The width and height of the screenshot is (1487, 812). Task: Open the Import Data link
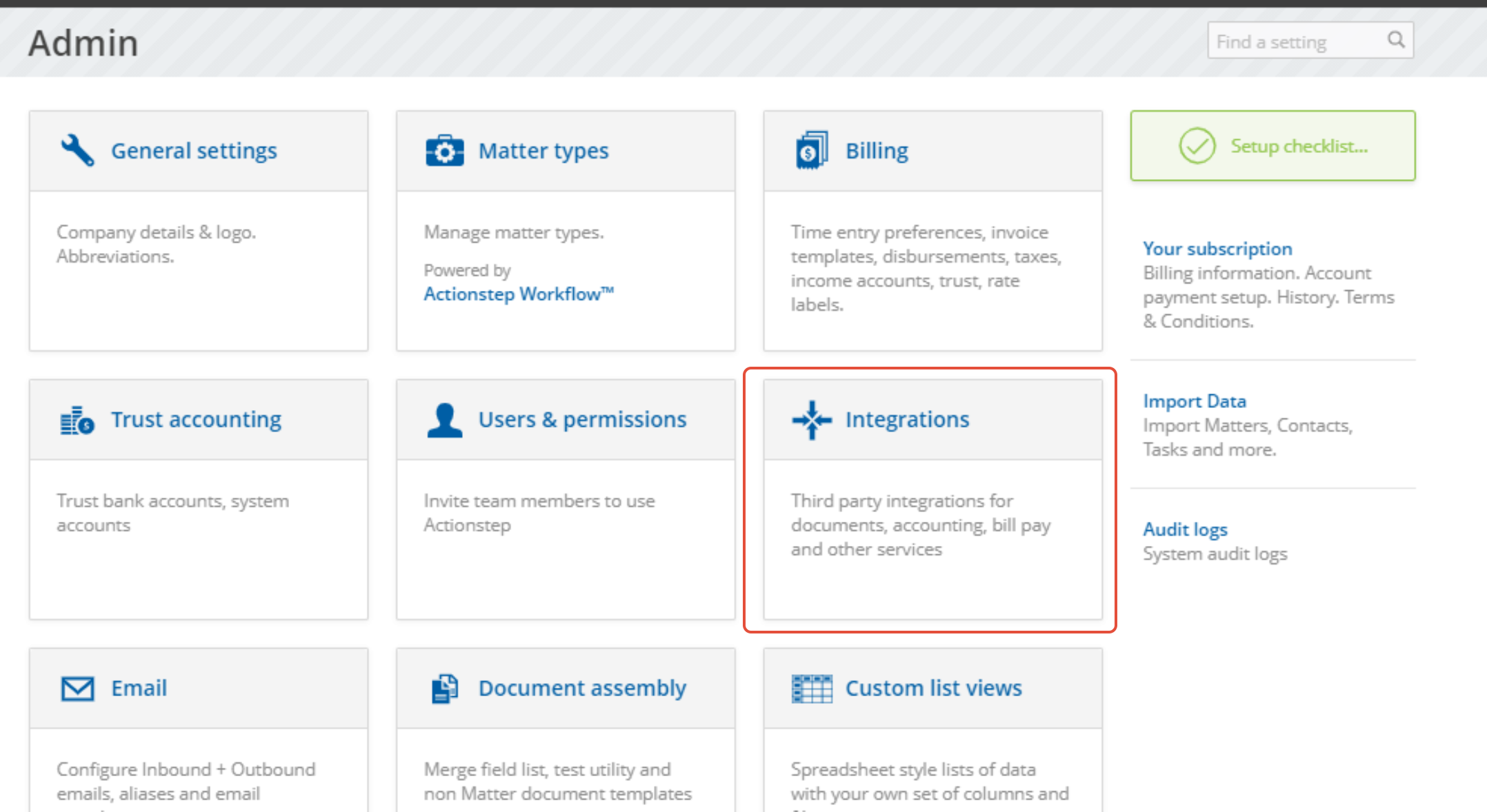coord(1194,400)
